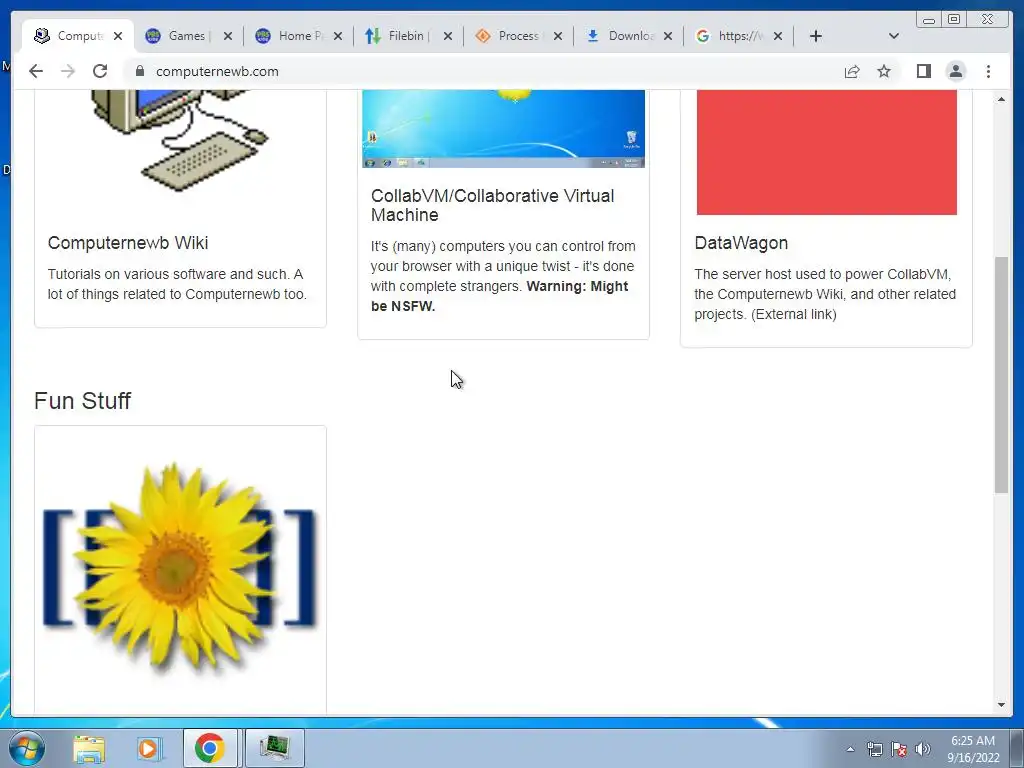1024x768 pixels.
Task: Open the clock showing 6:25 AM
Action: click(x=973, y=749)
